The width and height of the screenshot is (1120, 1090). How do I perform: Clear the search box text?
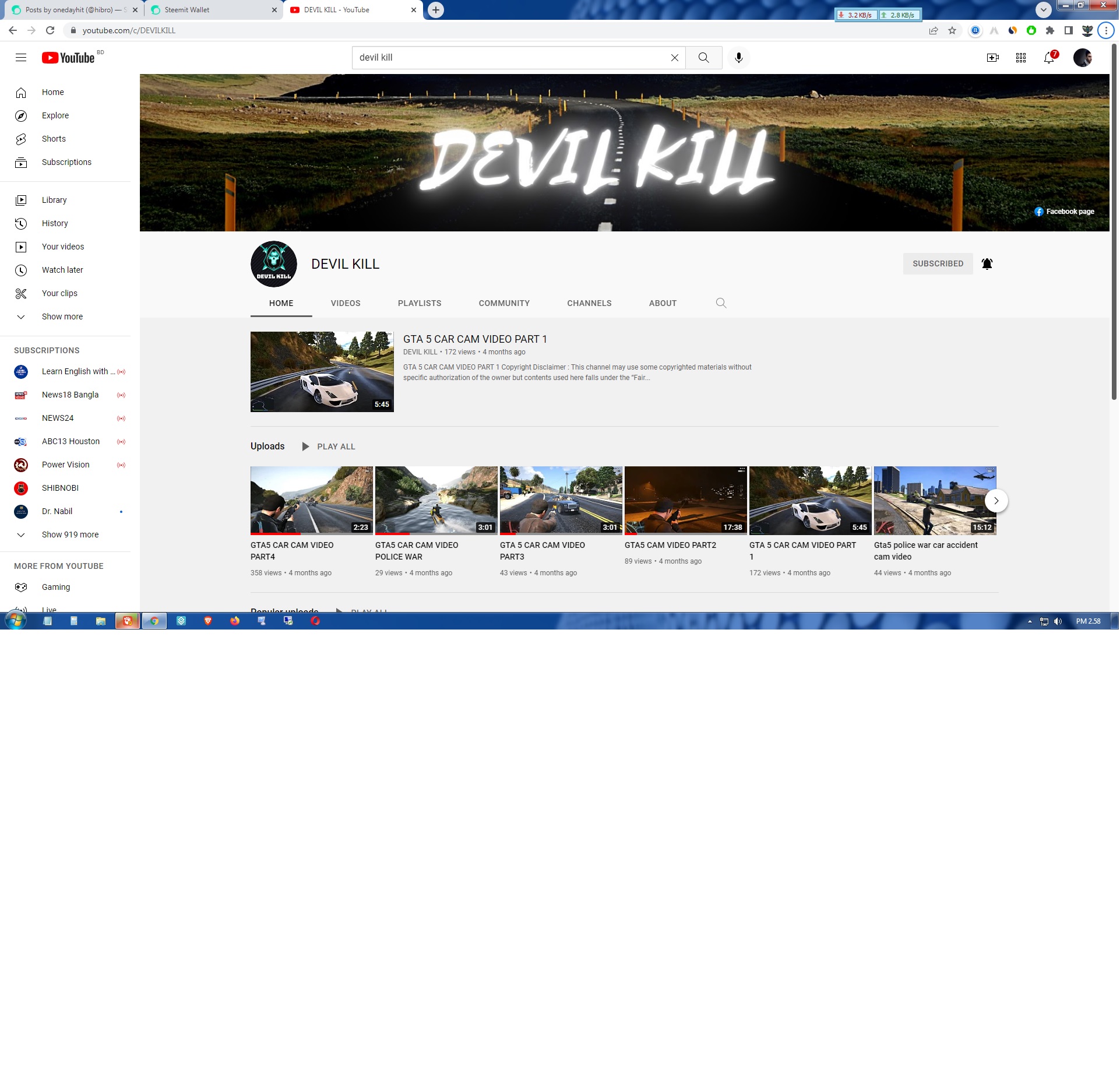[x=674, y=58]
